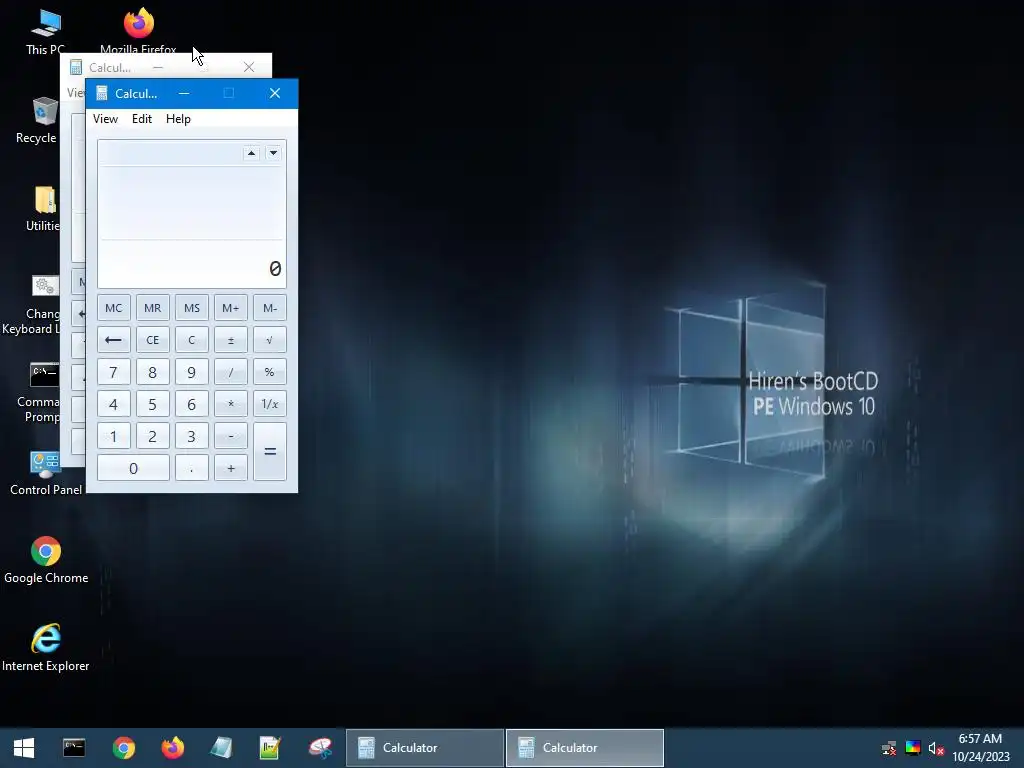Image resolution: width=1024 pixels, height=768 pixels.
Task: Click the colorful display tray icon
Action: tap(913, 748)
